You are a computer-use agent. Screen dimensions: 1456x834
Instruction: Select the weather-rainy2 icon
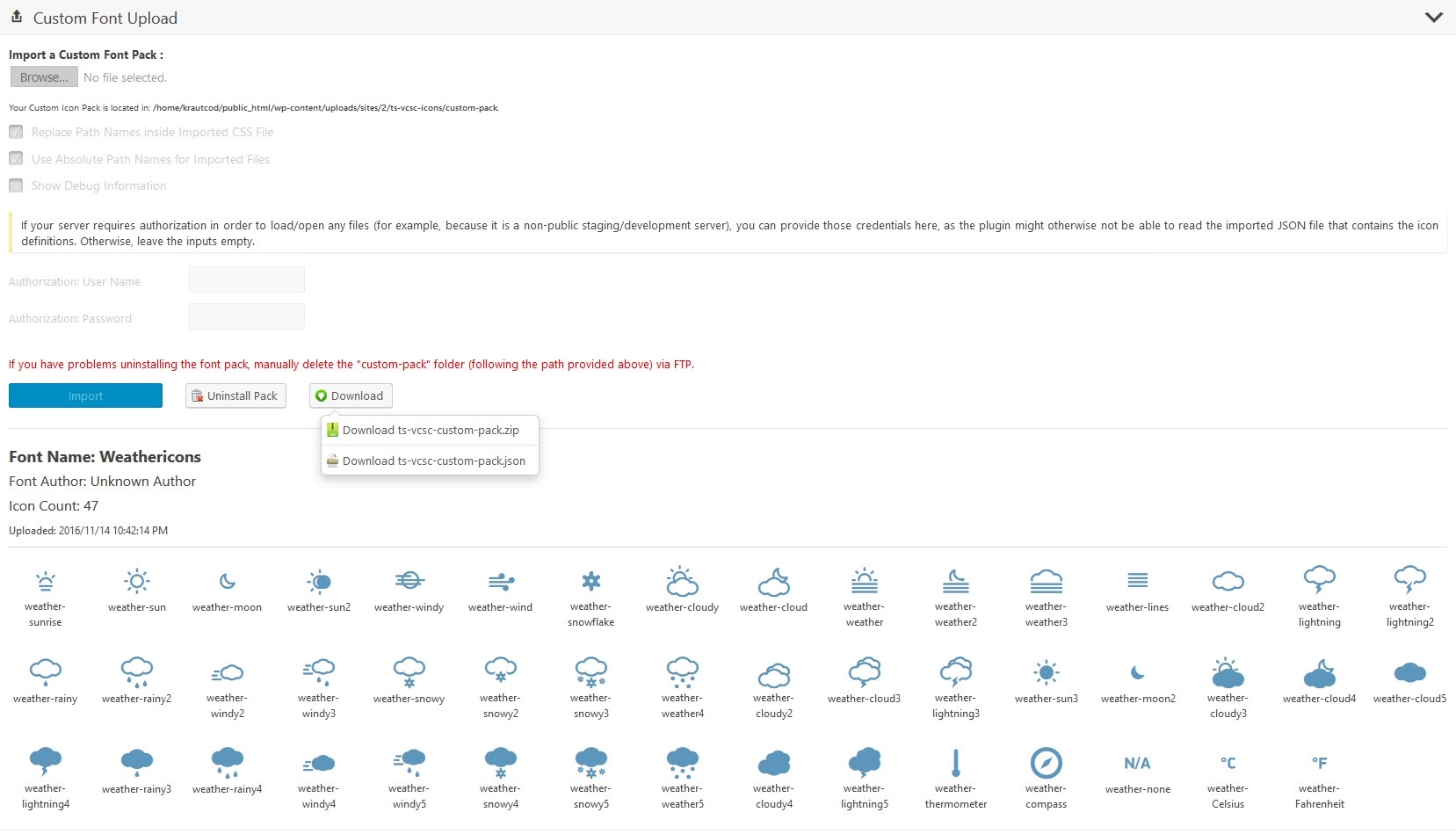coord(136,671)
